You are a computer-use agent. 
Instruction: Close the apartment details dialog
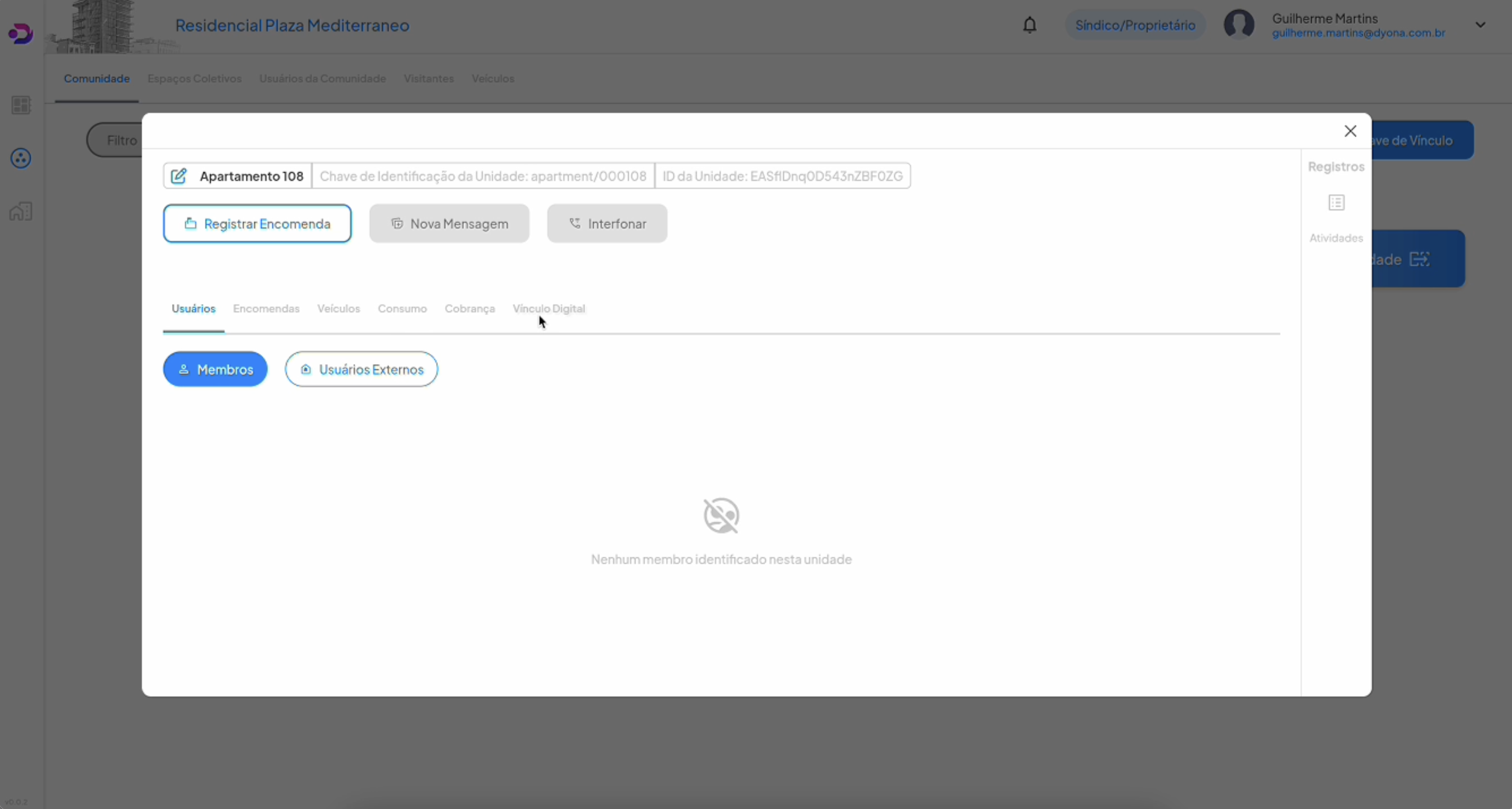(1350, 131)
